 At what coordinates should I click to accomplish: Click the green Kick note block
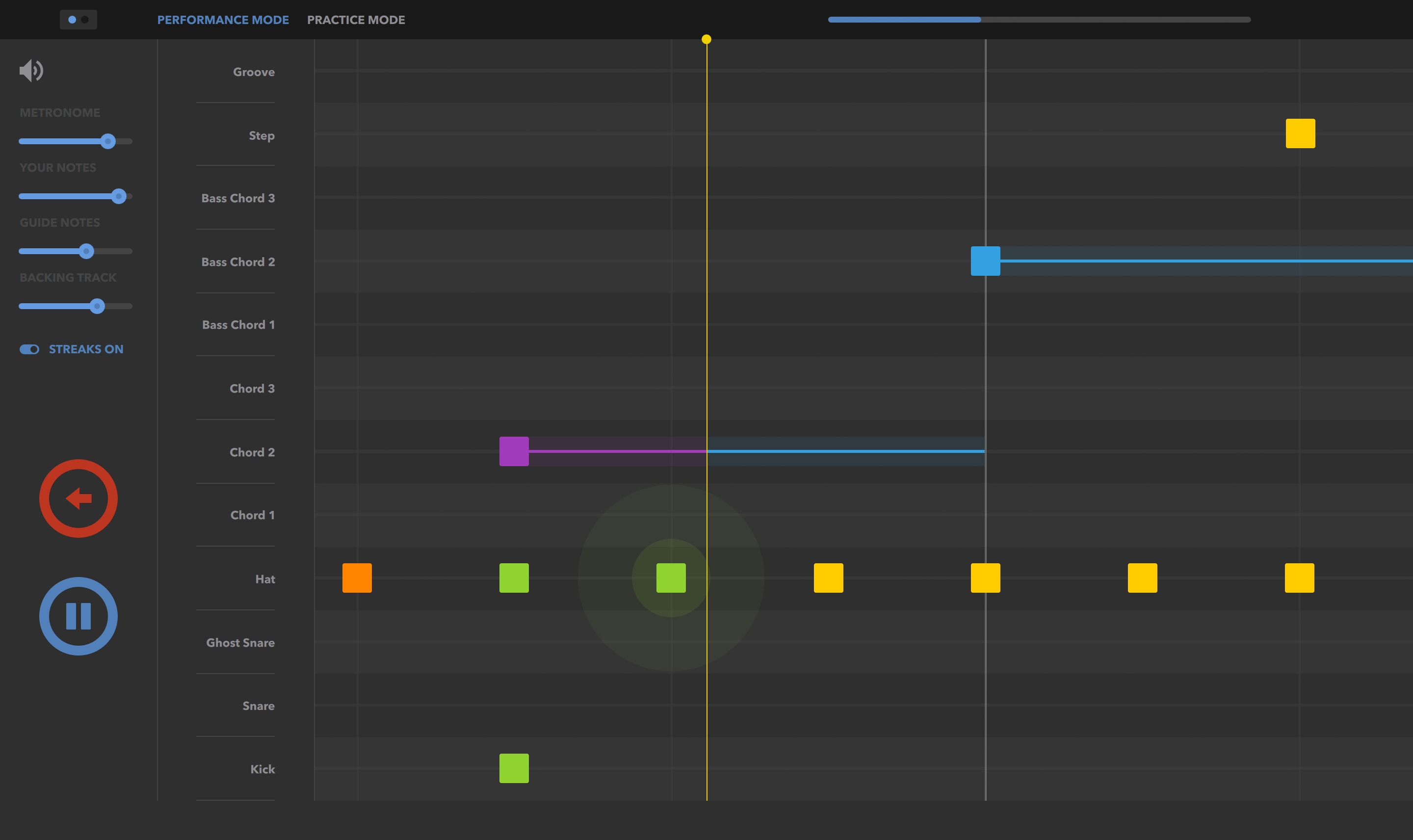pos(514,768)
